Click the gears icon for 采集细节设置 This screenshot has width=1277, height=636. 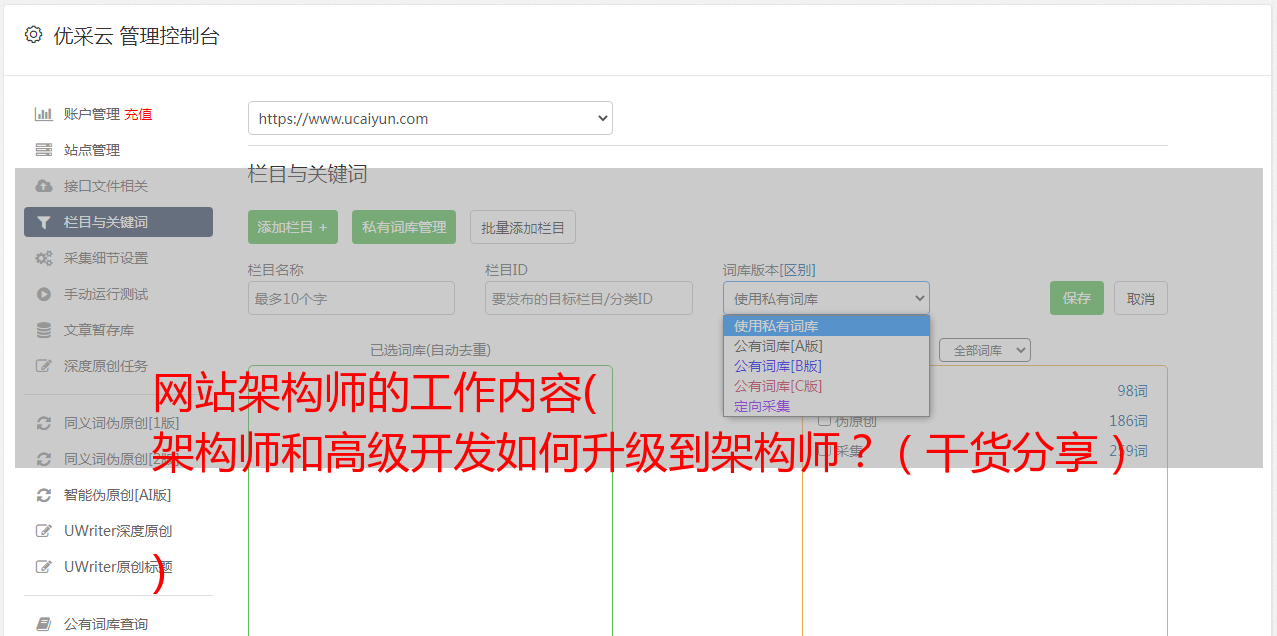click(43, 258)
